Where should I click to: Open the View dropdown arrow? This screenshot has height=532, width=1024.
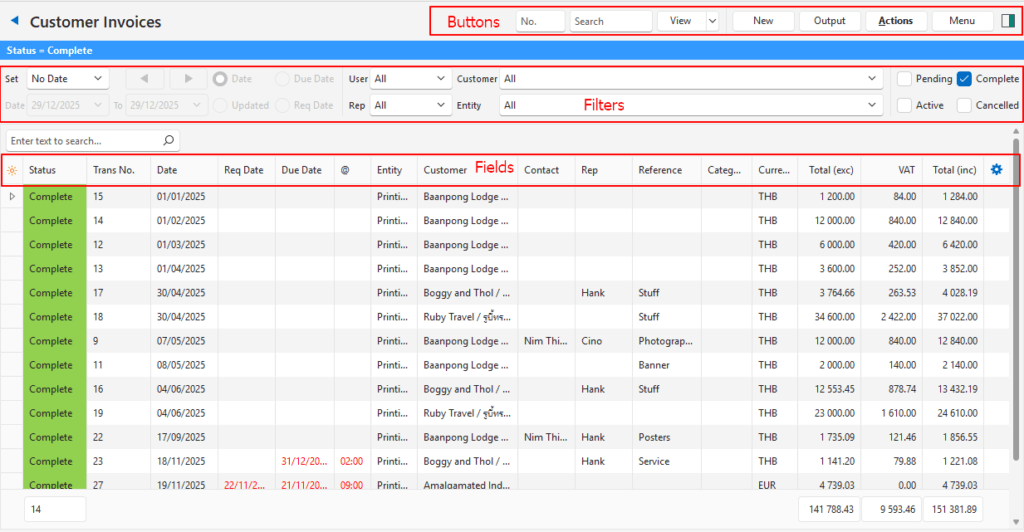pos(712,21)
